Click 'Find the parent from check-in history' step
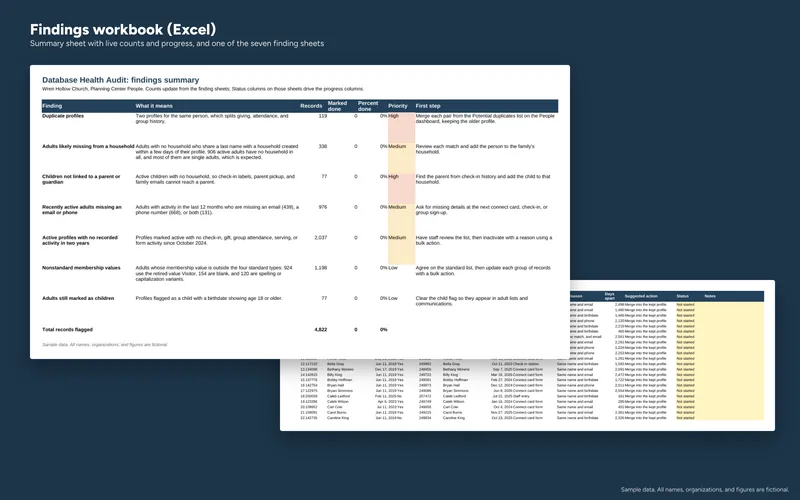800x500 pixels. (x=483, y=179)
